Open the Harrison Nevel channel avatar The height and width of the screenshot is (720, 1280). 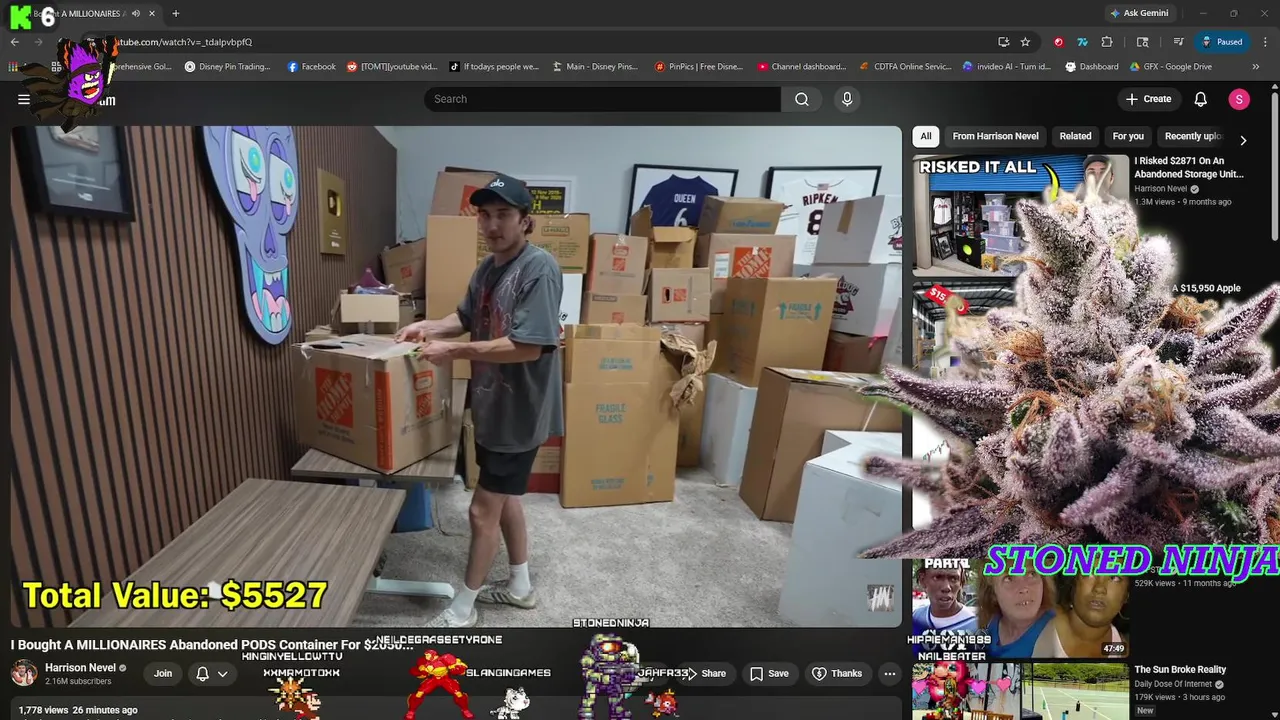[x=24, y=673]
